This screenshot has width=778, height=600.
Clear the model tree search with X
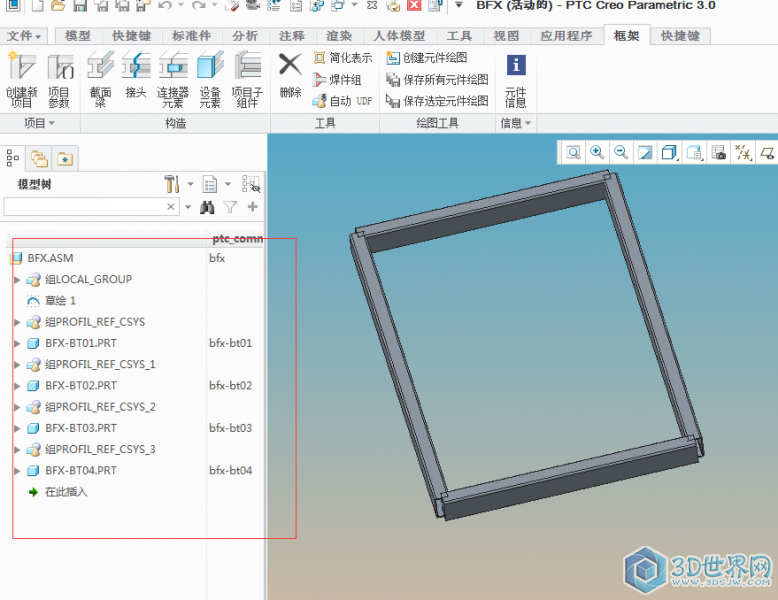pos(171,206)
